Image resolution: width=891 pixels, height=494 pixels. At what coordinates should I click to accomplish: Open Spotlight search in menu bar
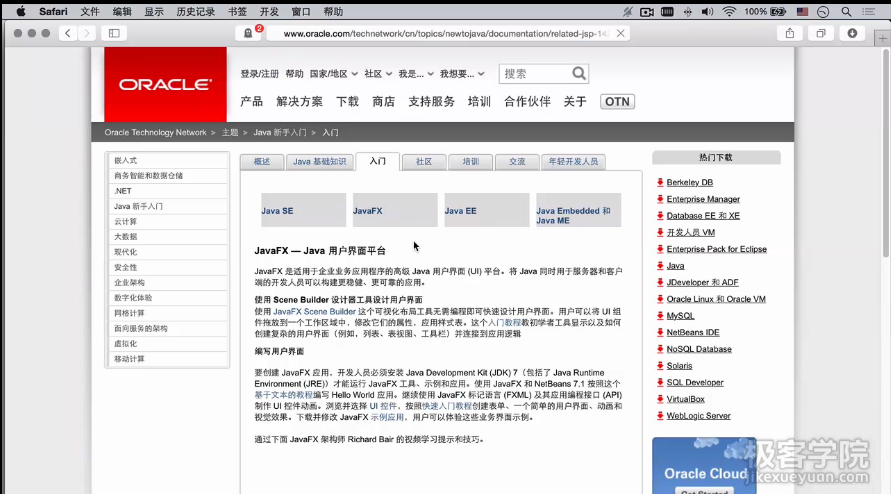846,11
